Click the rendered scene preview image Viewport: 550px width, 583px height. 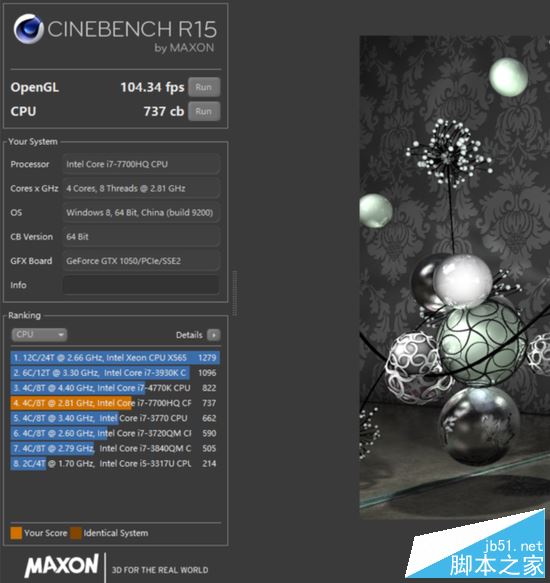click(454, 277)
